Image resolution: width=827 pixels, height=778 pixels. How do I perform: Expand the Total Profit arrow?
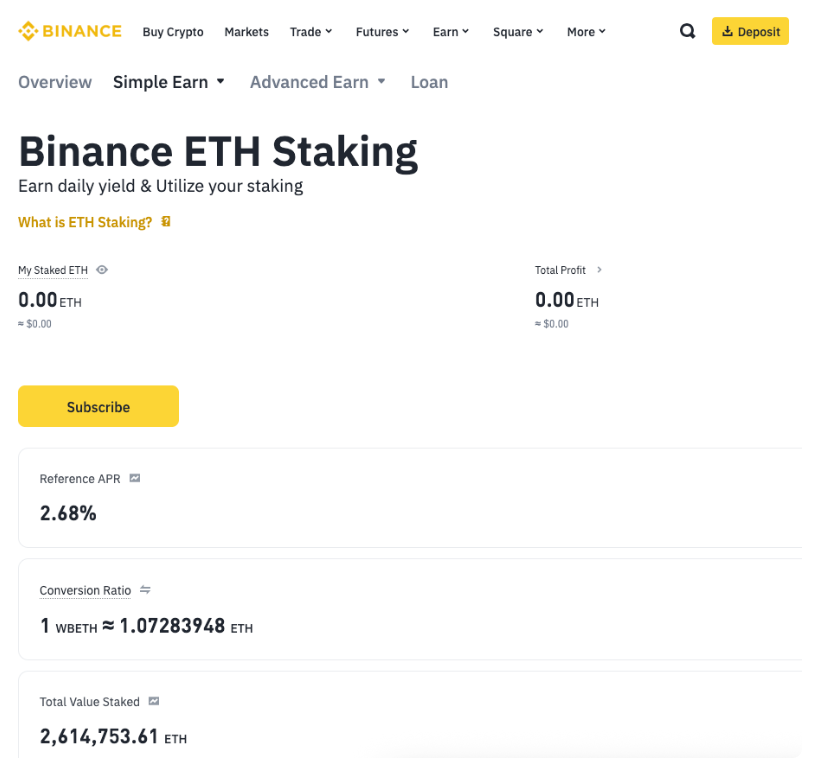tap(599, 270)
